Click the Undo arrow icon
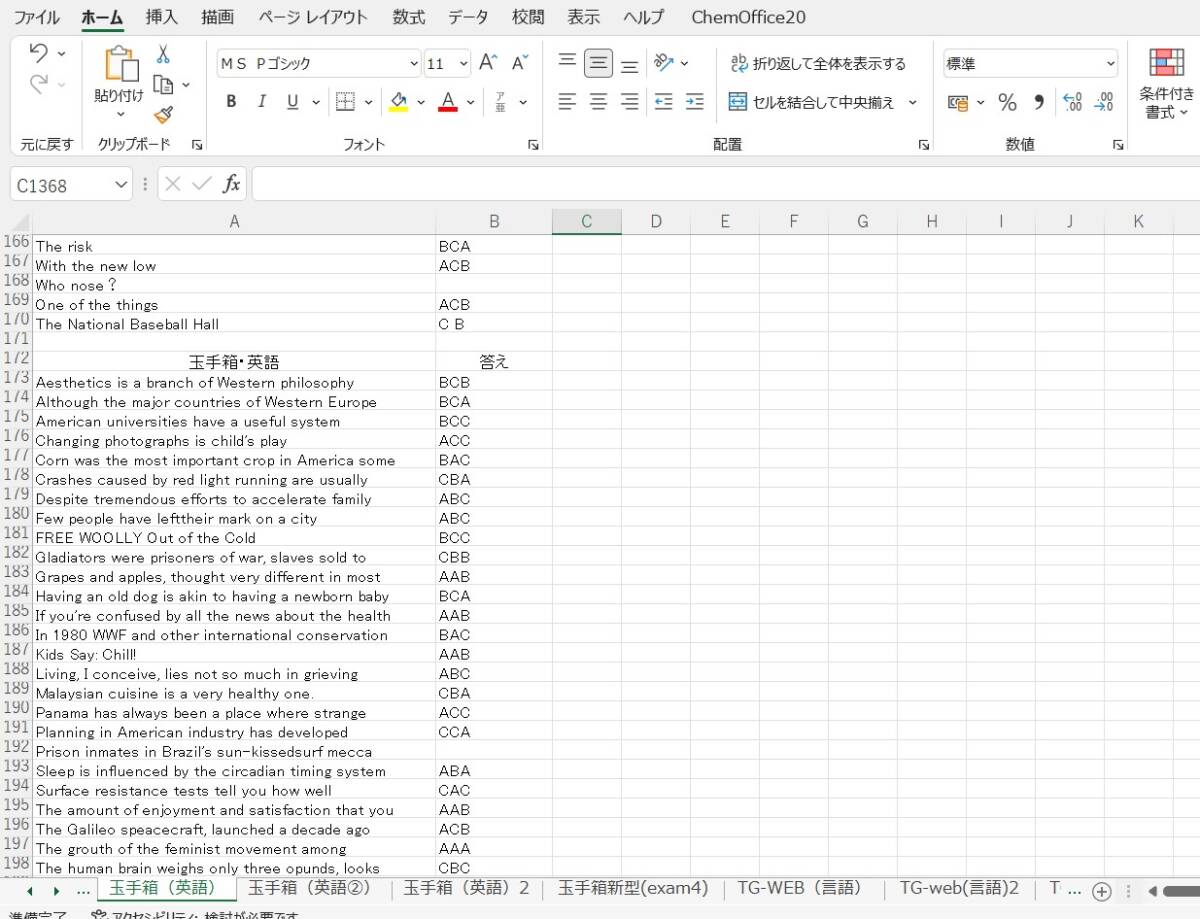Screen dimensions: 1200x919 (x=39, y=53)
